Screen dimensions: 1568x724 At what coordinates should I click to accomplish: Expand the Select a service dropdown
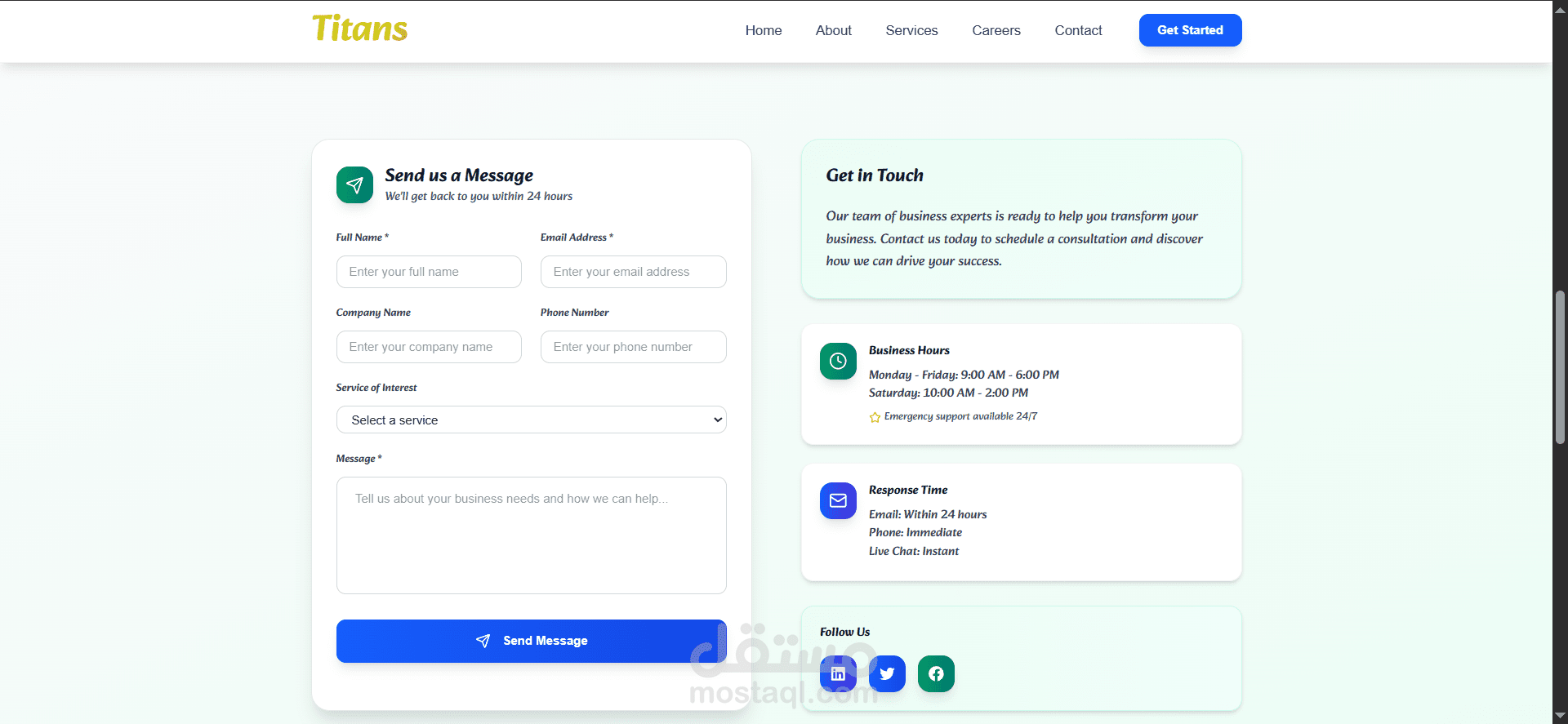pyautogui.click(x=531, y=420)
